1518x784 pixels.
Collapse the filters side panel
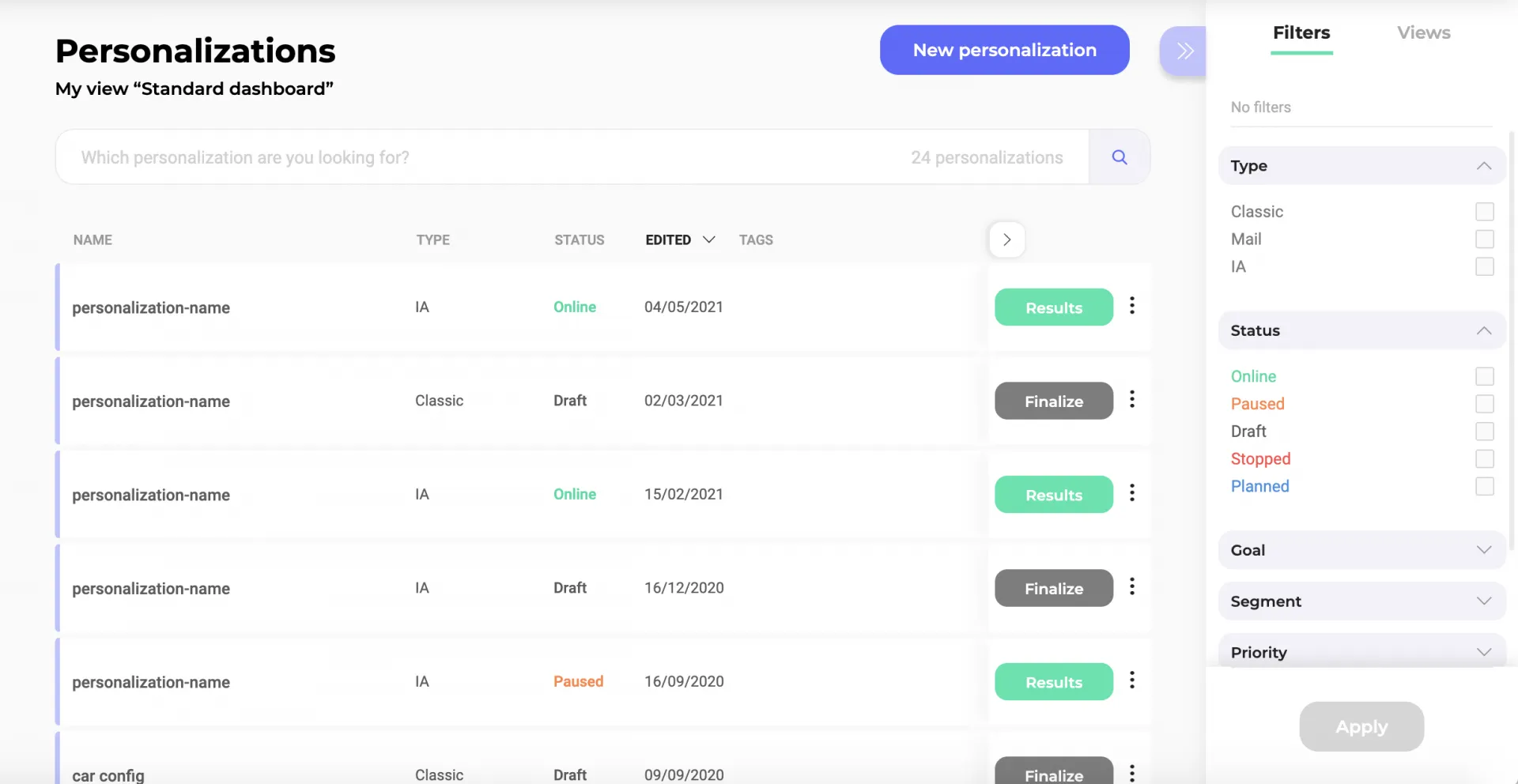point(1184,51)
